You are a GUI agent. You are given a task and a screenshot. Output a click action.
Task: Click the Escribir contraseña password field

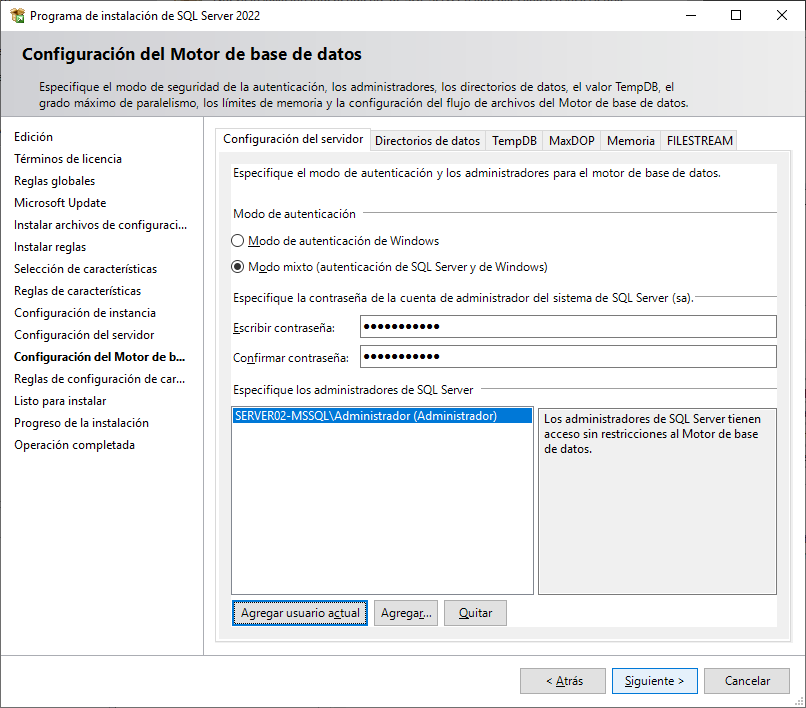[x=568, y=326]
